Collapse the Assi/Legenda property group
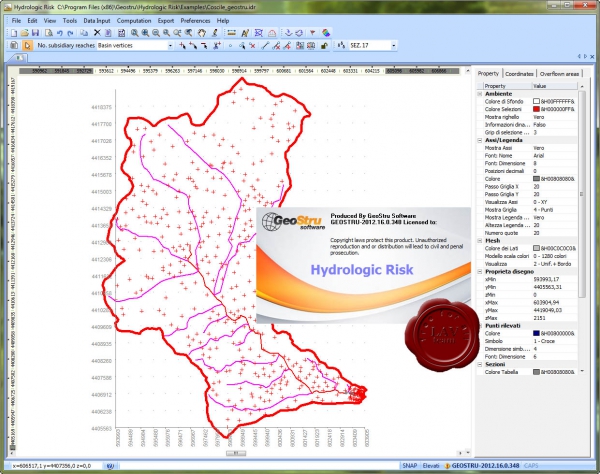 click(x=480, y=140)
